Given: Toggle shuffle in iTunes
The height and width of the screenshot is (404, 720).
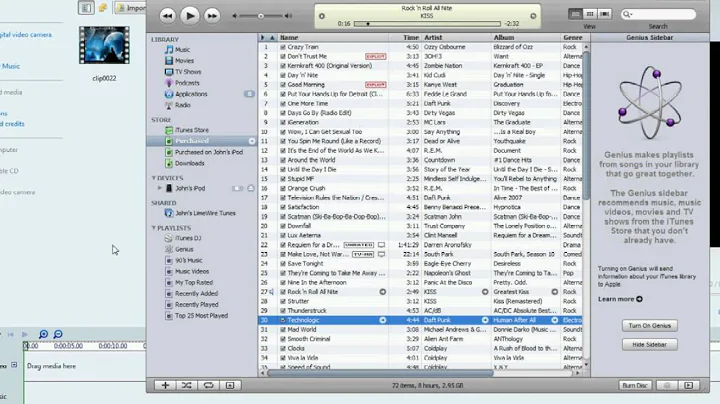Looking at the screenshot, I should pos(187,385).
